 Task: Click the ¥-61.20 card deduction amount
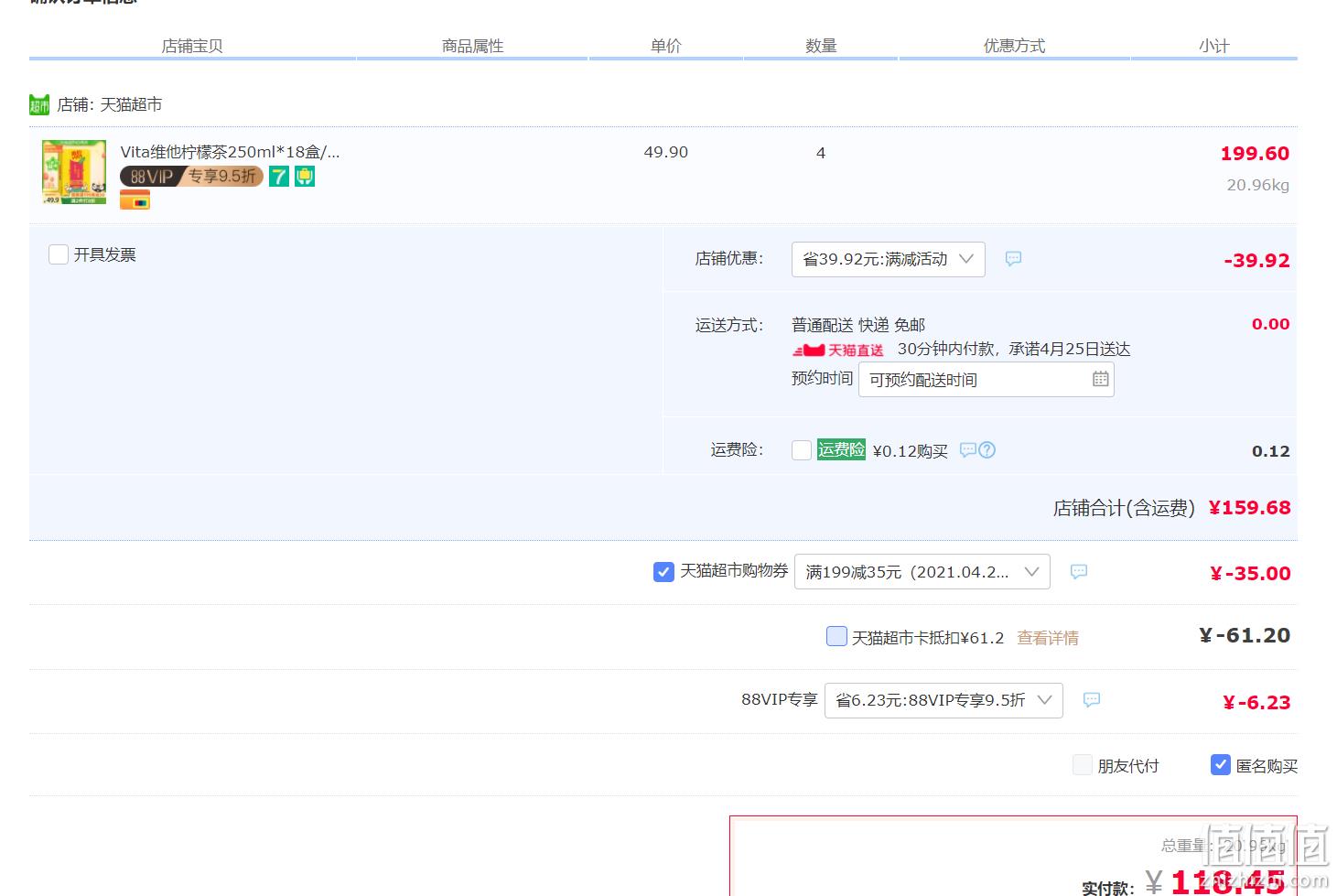1245,636
